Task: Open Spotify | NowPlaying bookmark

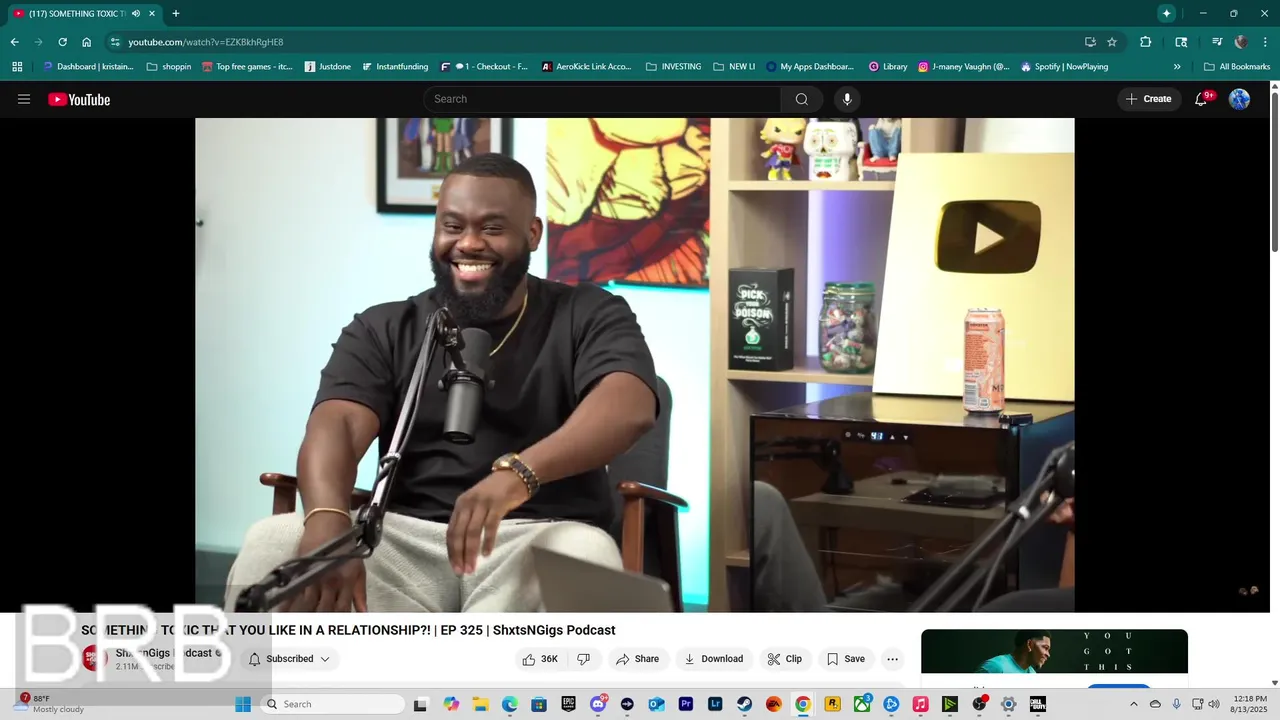Action: click(1064, 67)
